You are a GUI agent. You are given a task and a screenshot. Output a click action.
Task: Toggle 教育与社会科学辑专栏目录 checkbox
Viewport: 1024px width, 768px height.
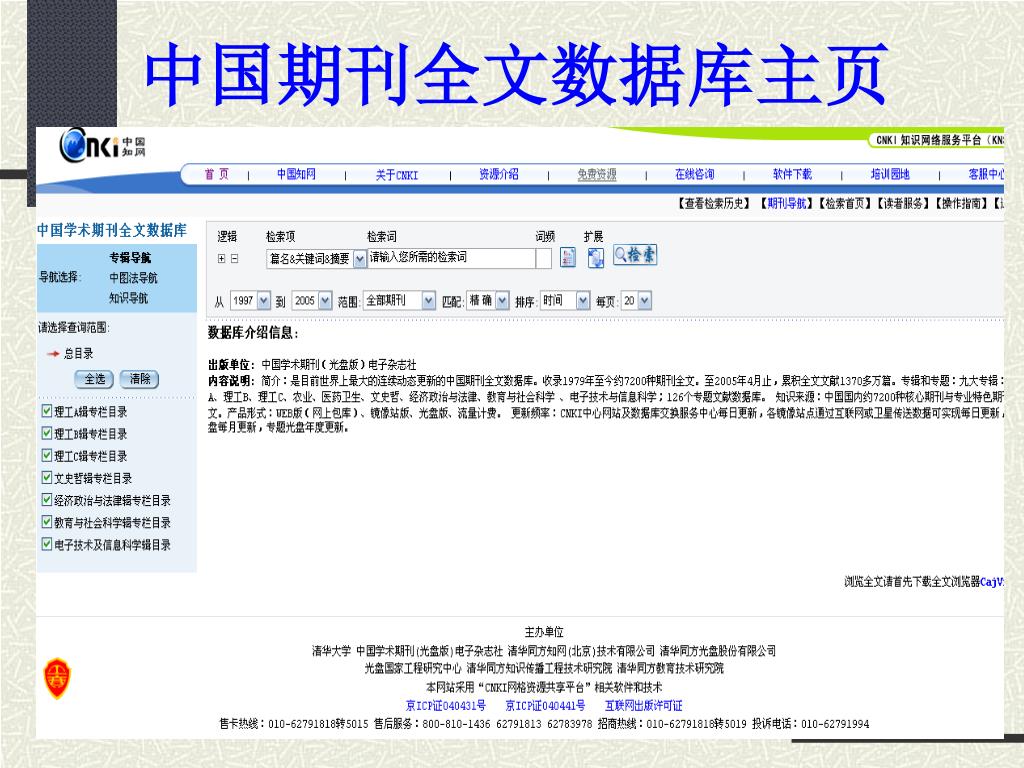click(46, 522)
